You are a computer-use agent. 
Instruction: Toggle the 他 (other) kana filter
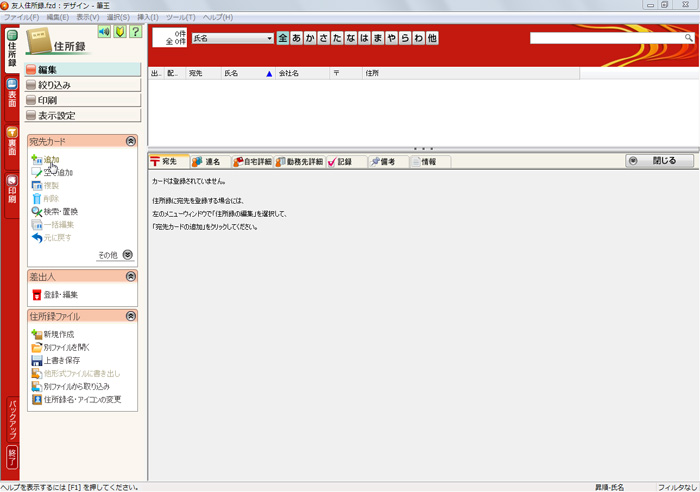pos(432,38)
